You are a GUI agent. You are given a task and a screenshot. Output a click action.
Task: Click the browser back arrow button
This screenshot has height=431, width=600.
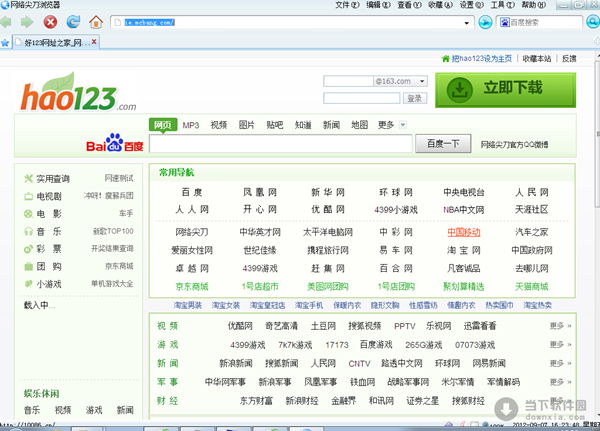coord(5,22)
